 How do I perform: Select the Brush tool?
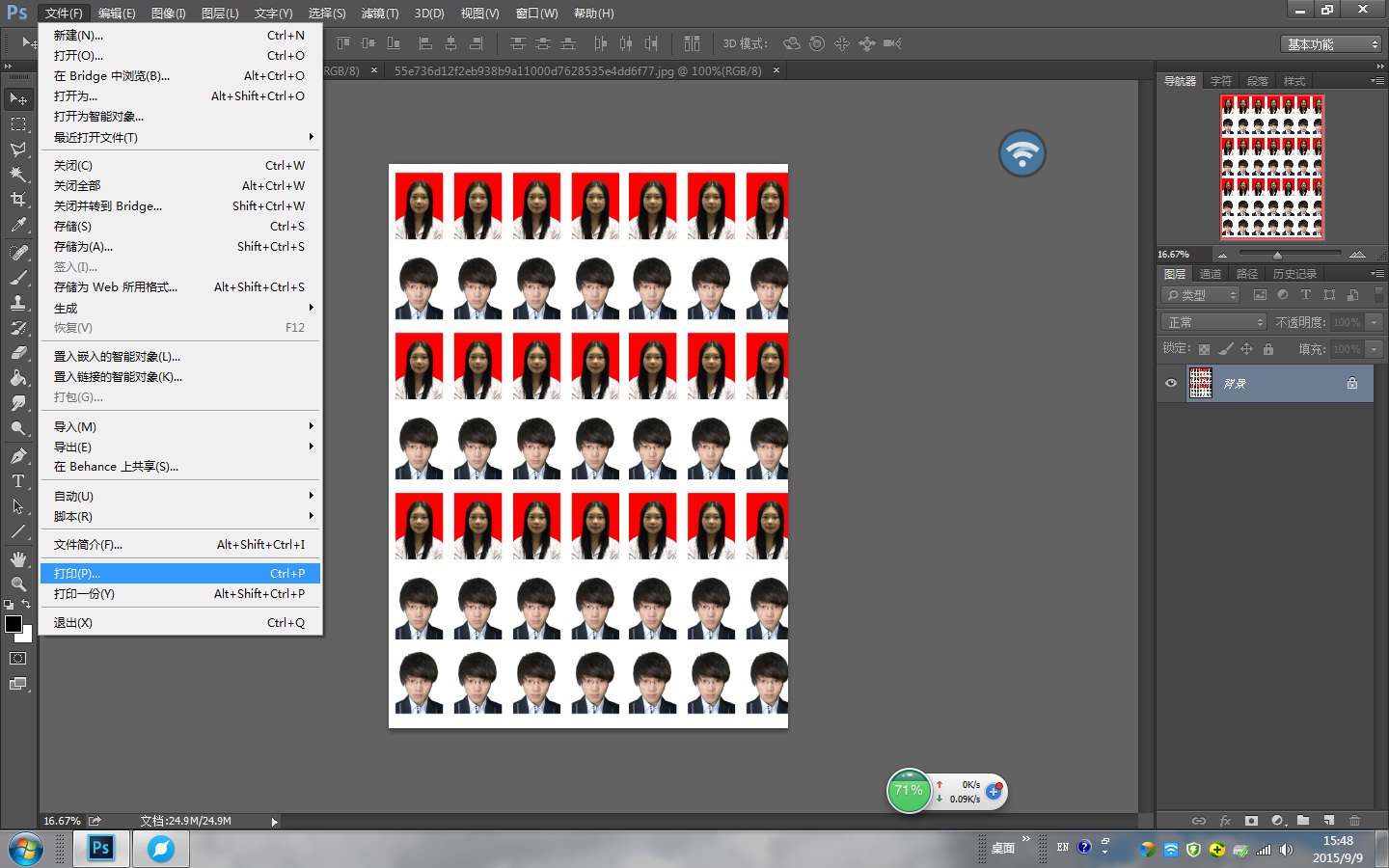18,278
